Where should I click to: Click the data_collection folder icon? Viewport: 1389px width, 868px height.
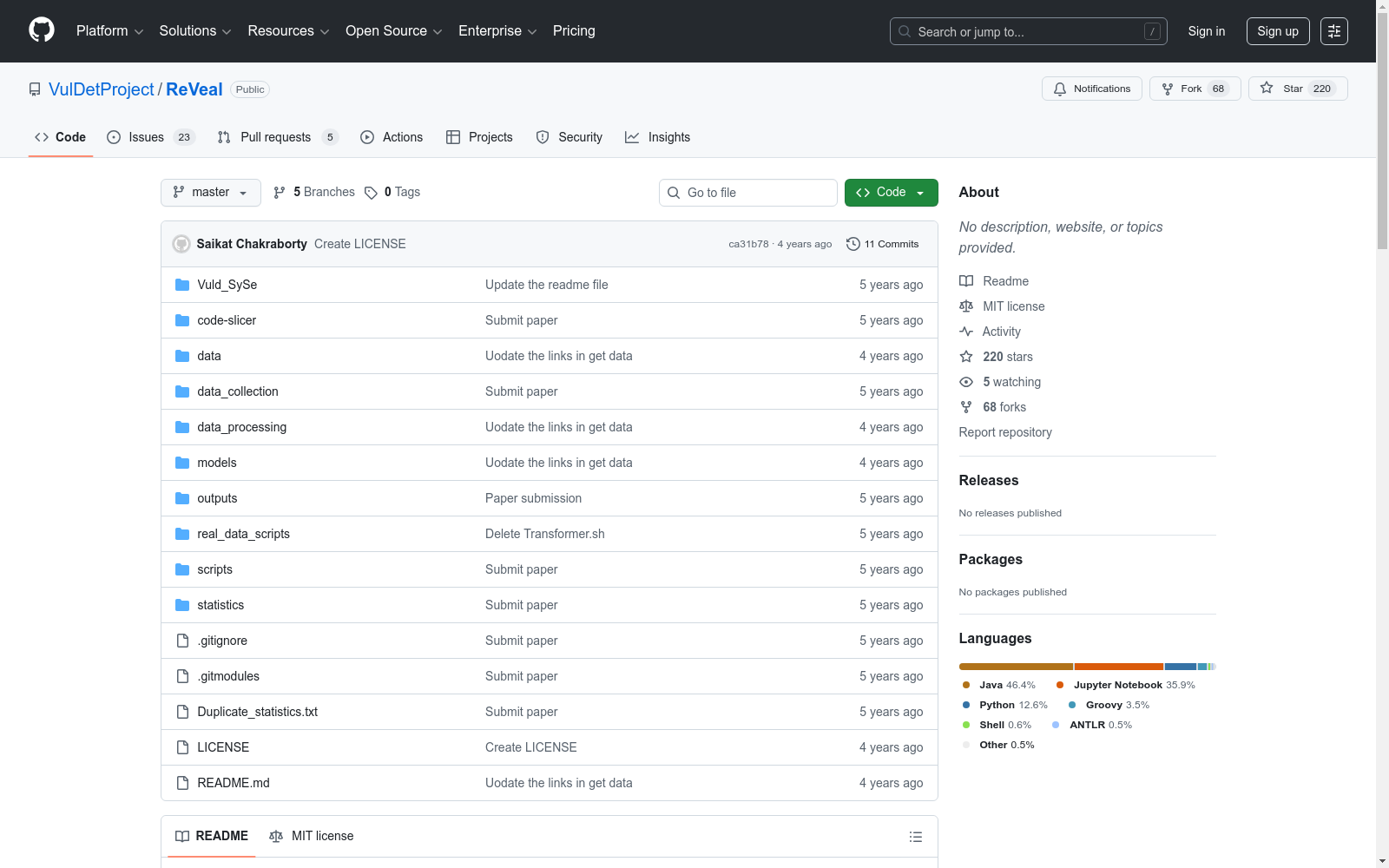182,391
